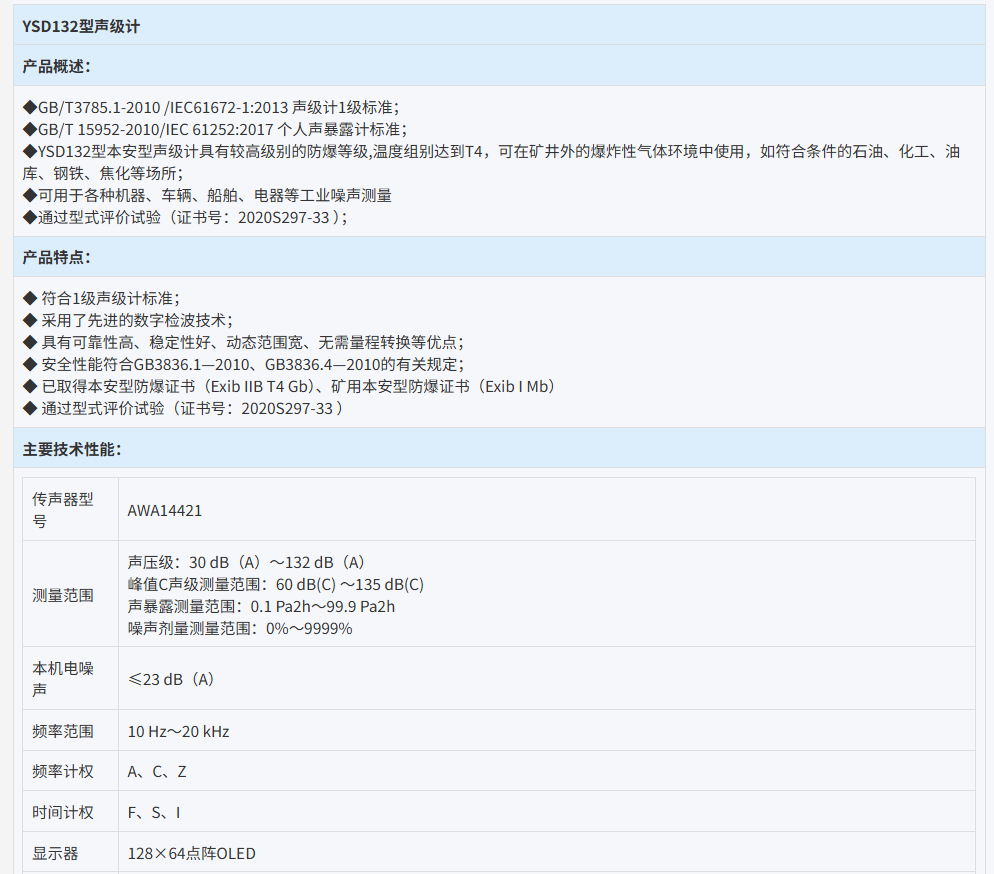The height and width of the screenshot is (874, 994).
Task: Click the 测量范围 row label
Action: [x=63, y=595]
